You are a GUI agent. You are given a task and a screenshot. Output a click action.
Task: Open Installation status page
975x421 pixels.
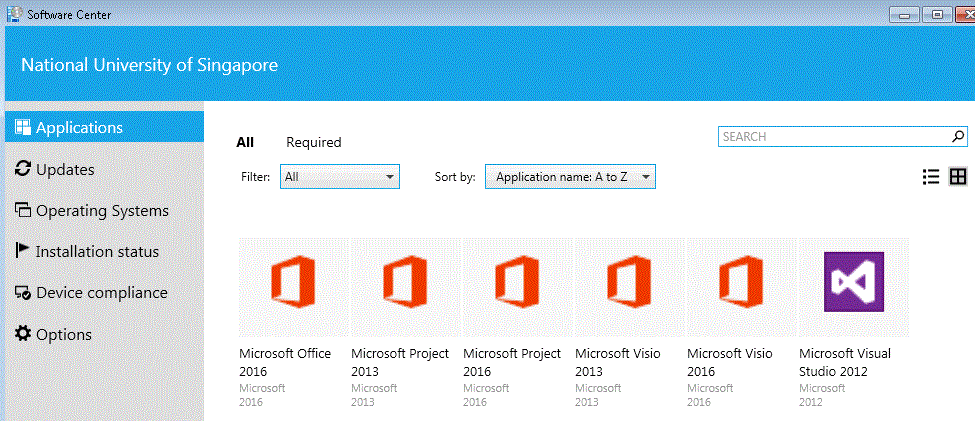coord(97,252)
